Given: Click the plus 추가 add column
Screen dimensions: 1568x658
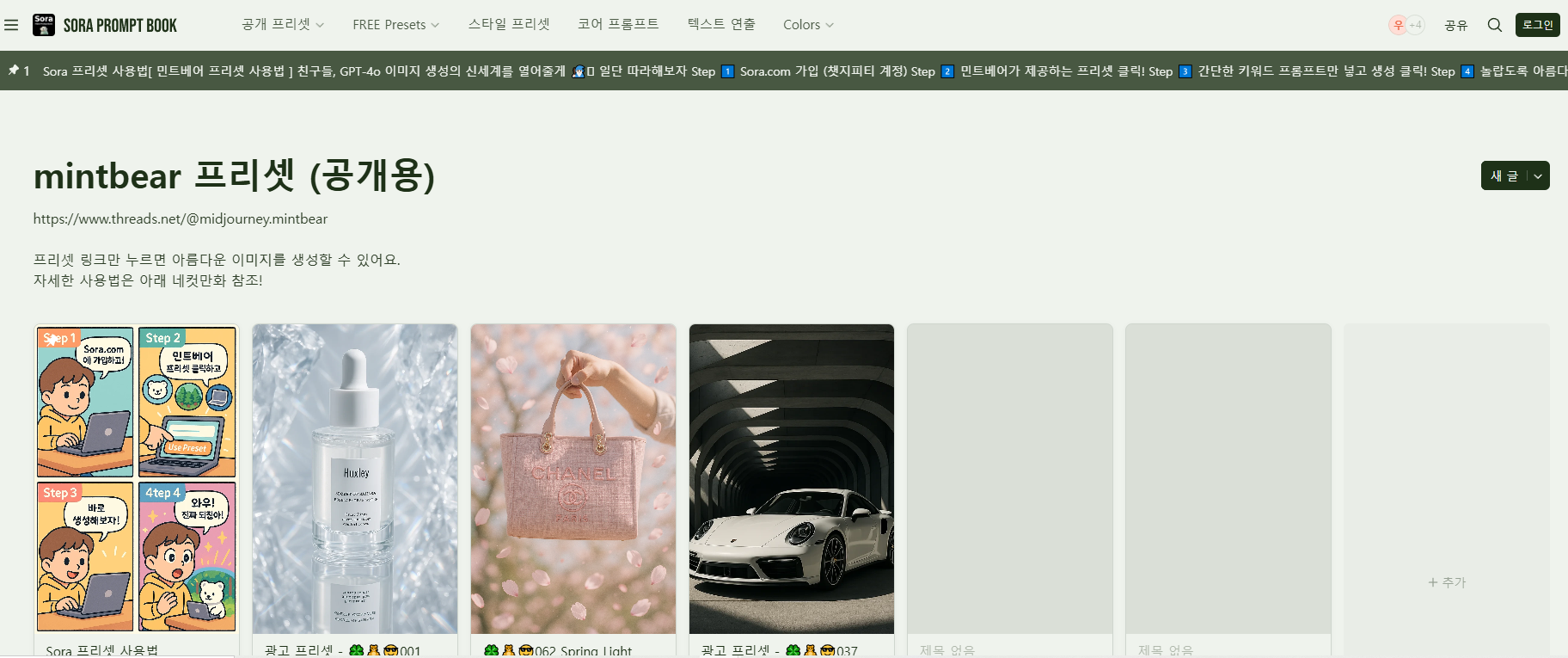Looking at the screenshot, I should pyautogui.click(x=1447, y=582).
